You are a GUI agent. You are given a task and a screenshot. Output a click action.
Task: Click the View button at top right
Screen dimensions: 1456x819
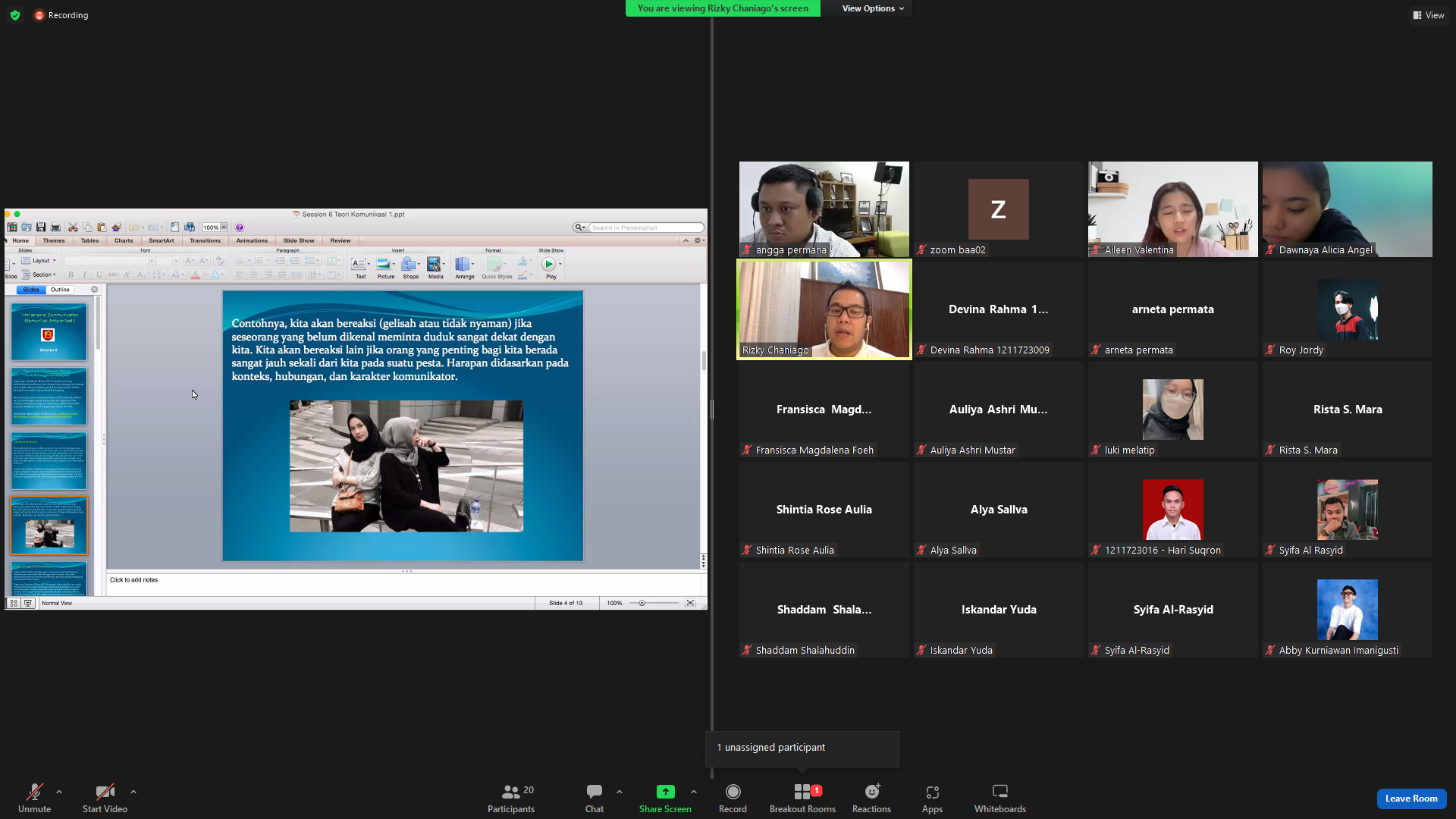(x=1429, y=15)
